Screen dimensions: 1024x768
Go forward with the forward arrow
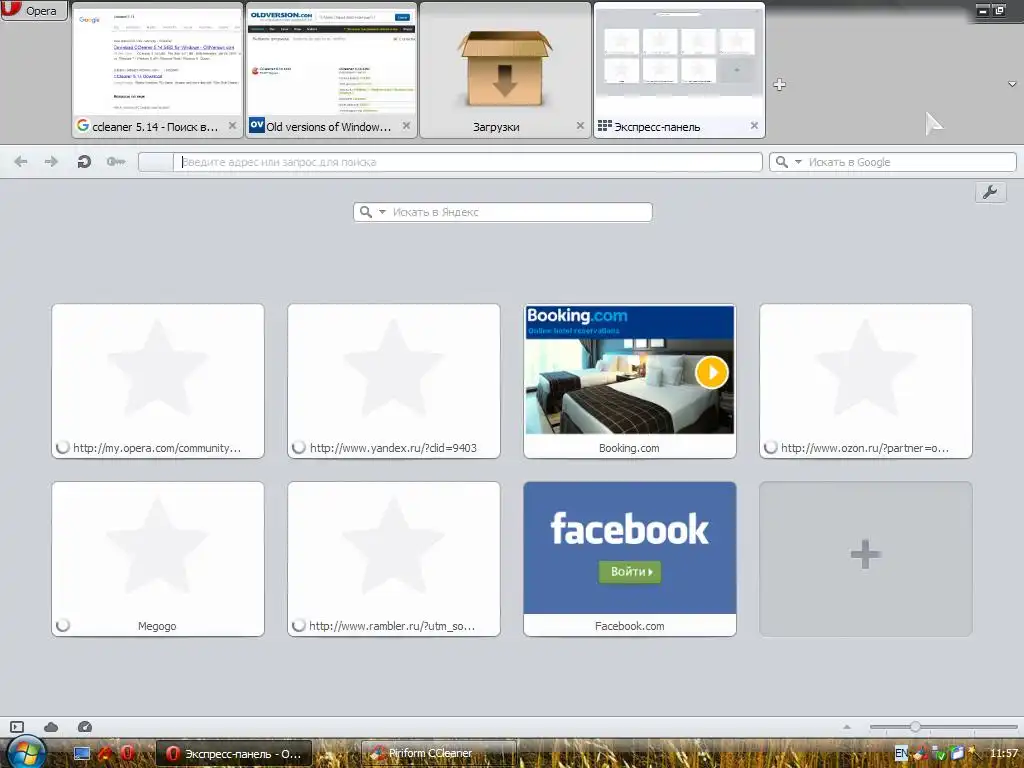[x=52, y=161]
